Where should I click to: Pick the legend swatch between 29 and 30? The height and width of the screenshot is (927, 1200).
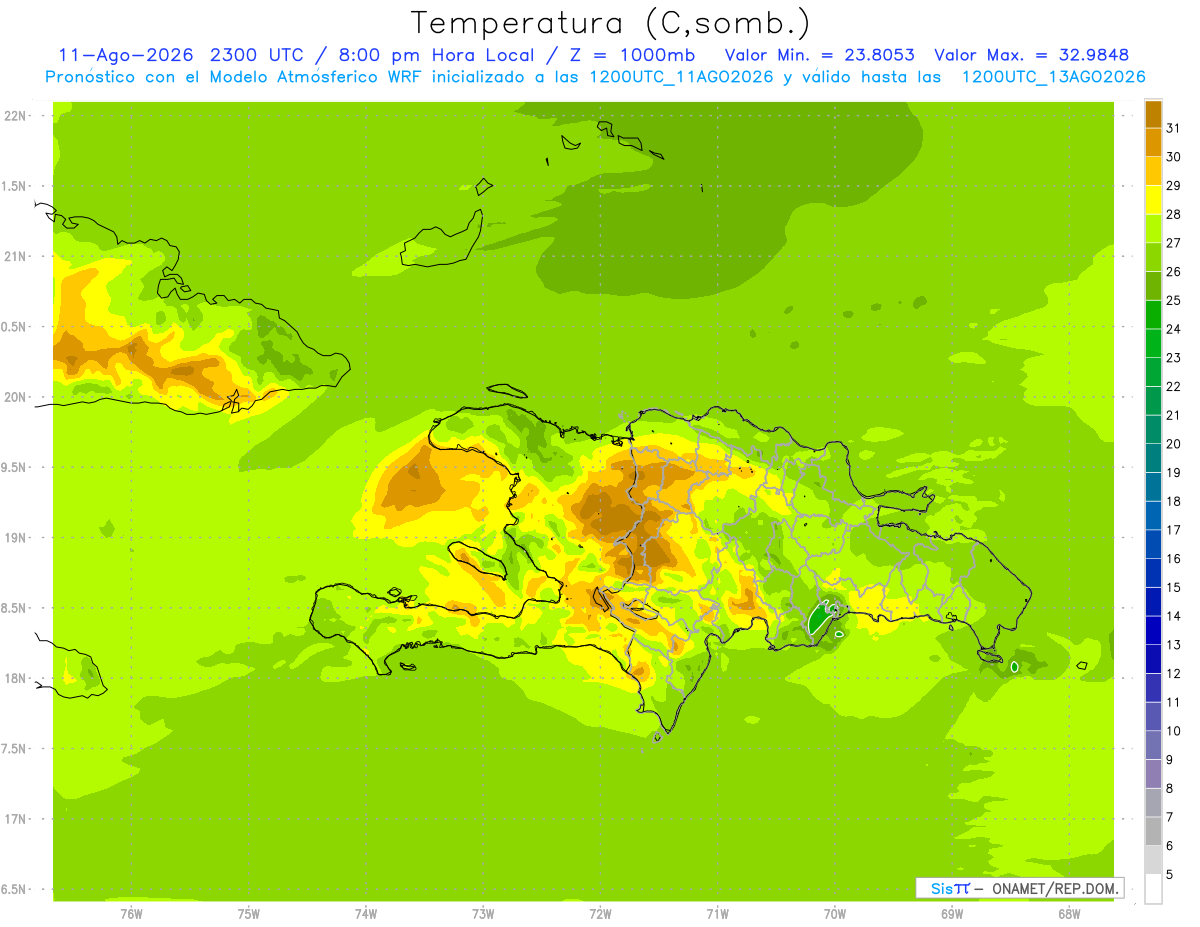tap(1153, 171)
